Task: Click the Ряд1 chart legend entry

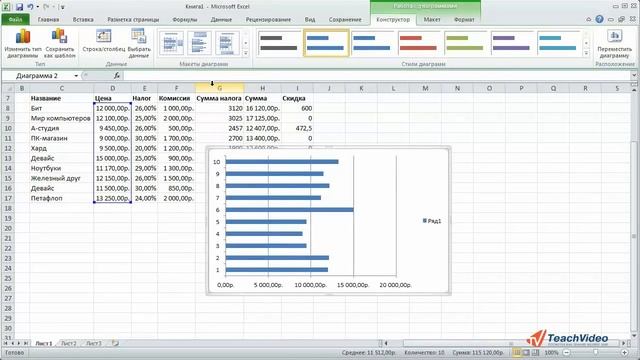Action: tap(432, 221)
